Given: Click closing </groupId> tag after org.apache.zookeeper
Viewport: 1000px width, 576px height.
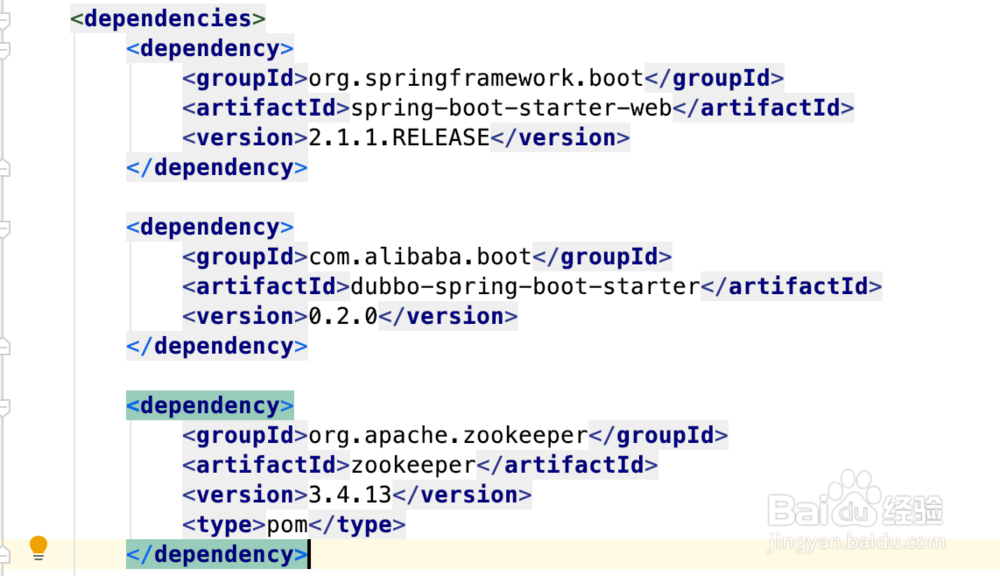Looking at the screenshot, I should [x=658, y=435].
